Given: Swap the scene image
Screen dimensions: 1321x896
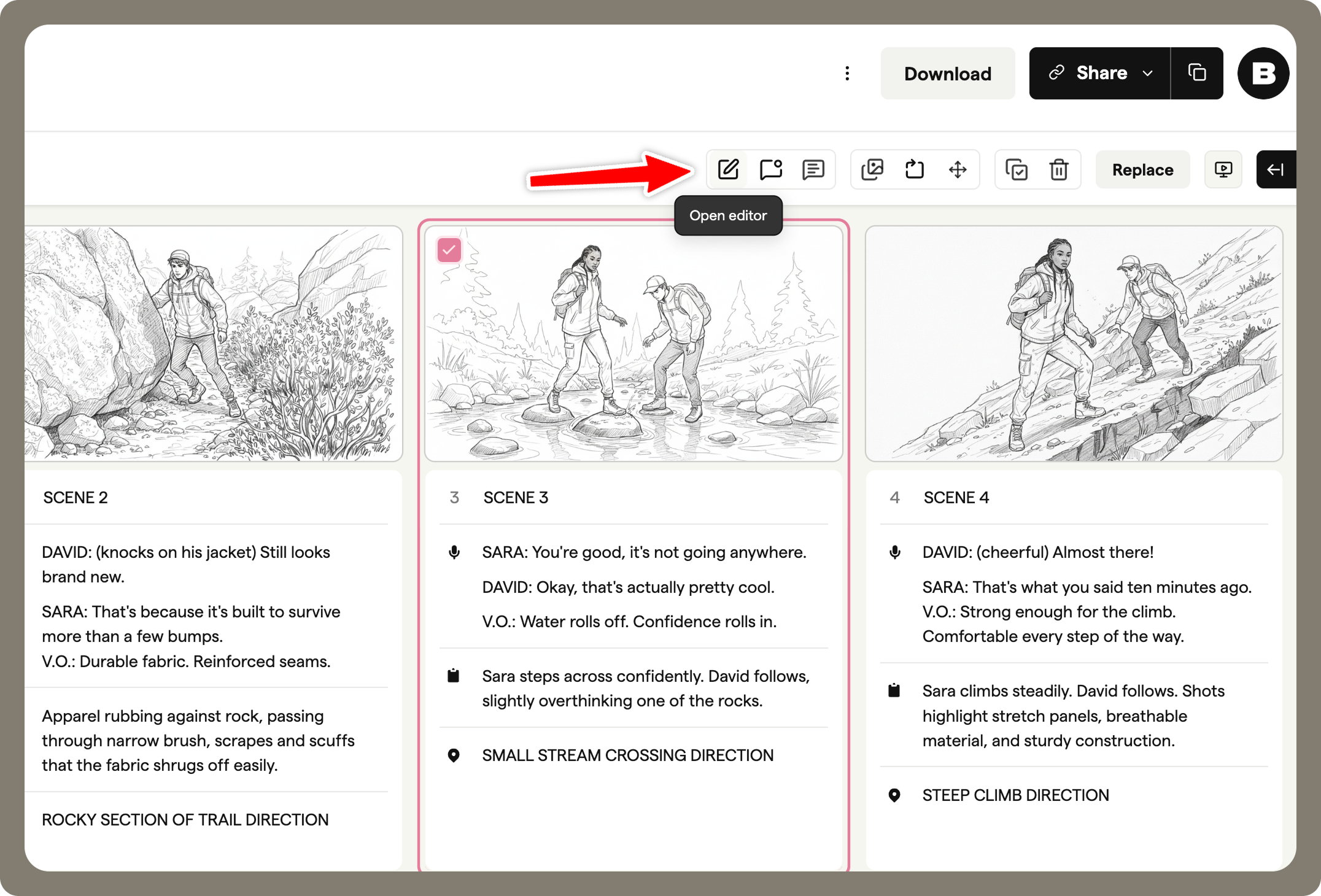Looking at the screenshot, I should click(874, 169).
